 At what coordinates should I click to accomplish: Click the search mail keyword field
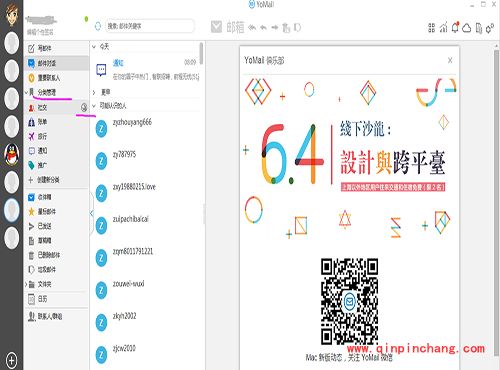(150, 26)
